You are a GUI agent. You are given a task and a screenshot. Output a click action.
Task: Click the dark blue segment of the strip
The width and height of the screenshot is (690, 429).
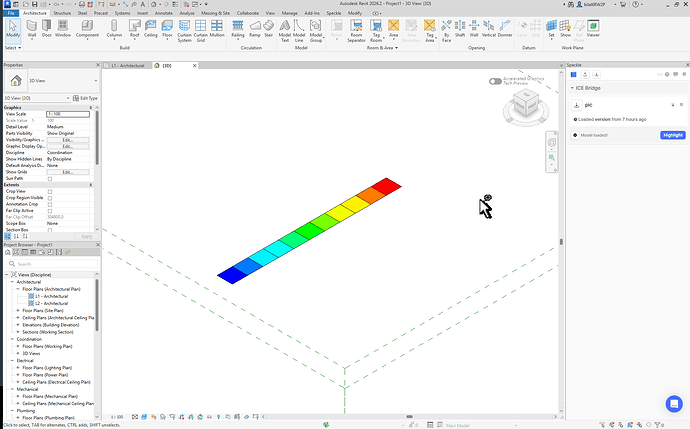[232, 275]
